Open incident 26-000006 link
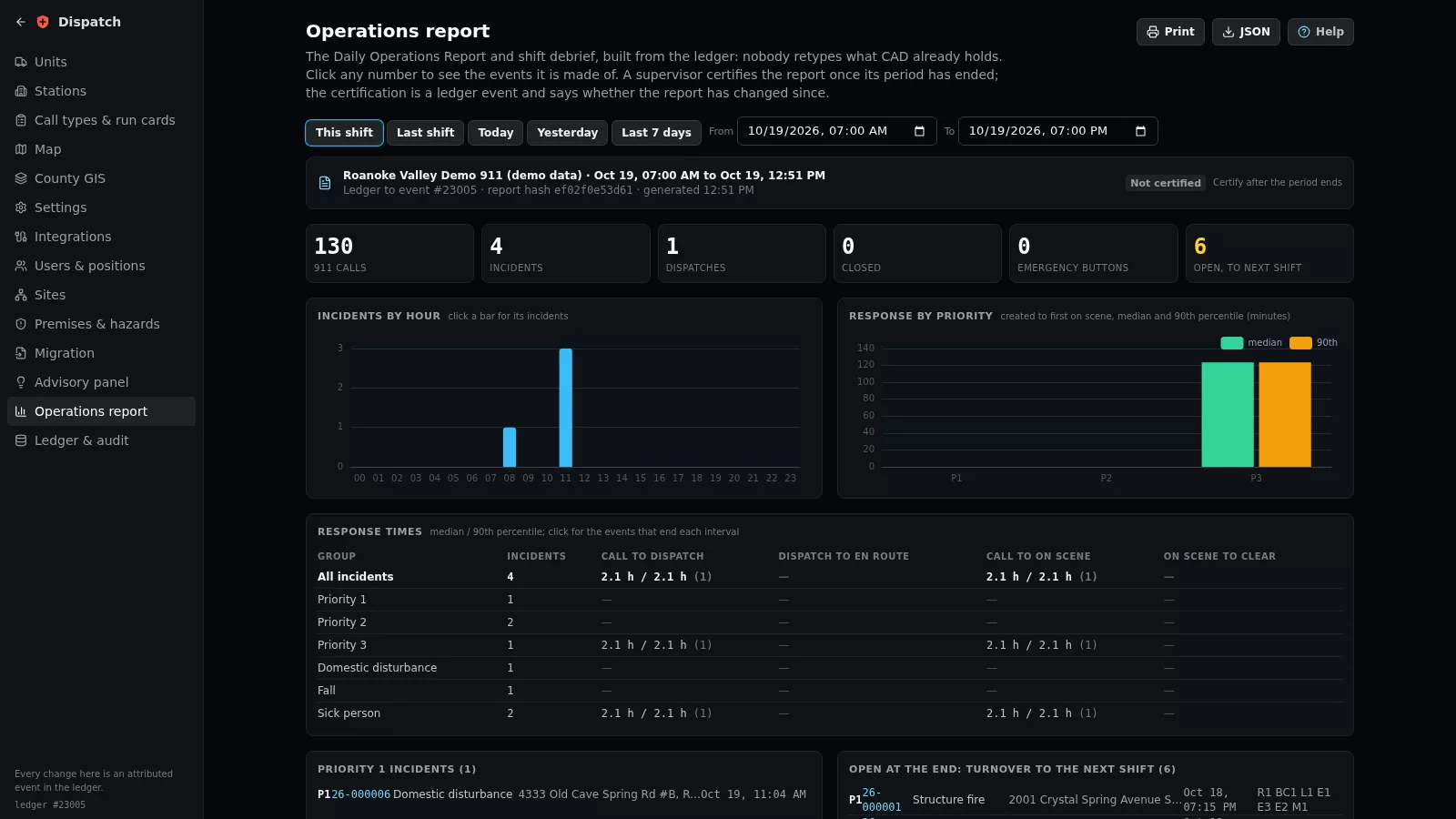The height and width of the screenshot is (819, 1456). [360, 794]
